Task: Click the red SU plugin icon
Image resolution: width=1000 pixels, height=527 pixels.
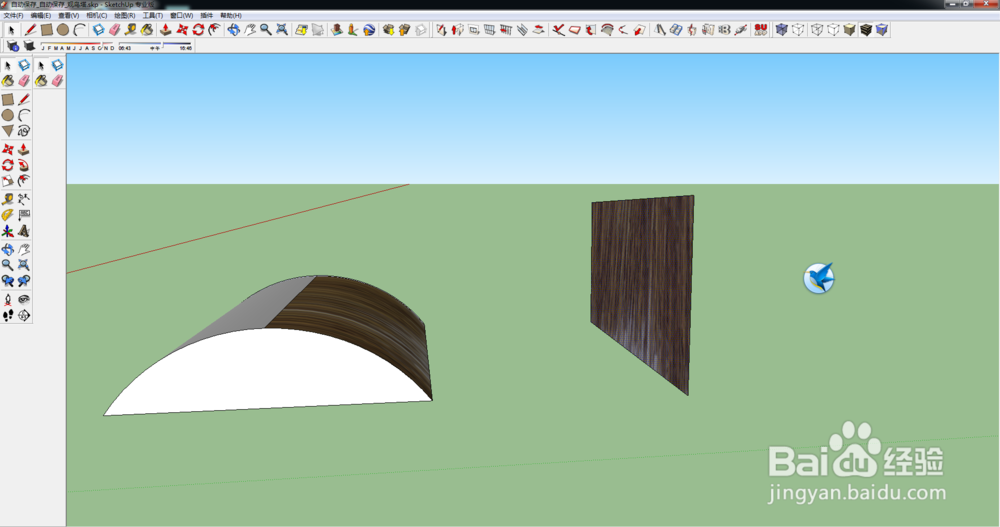Action: (760, 30)
